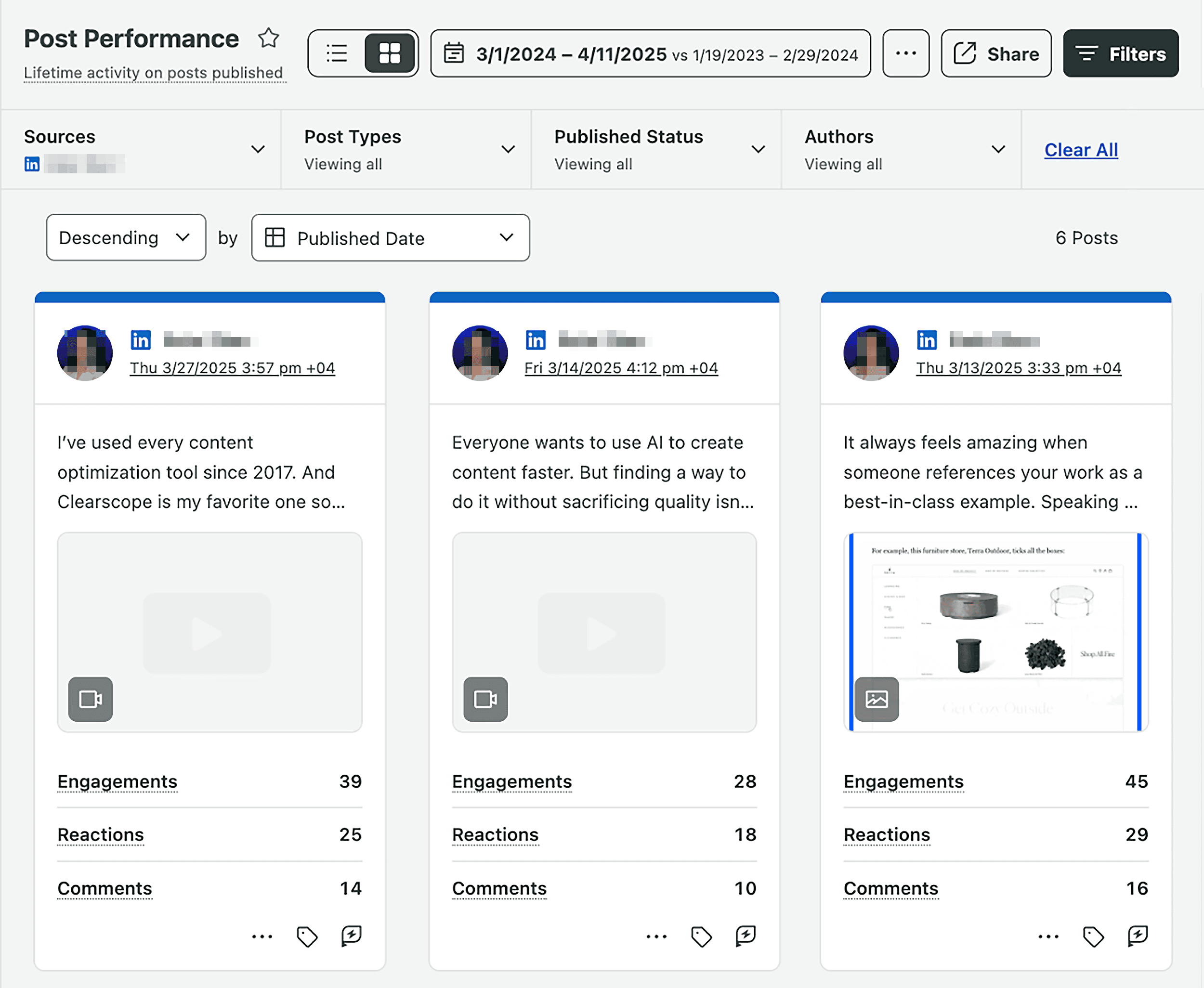Click the Clear All link

click(1080, 150)
